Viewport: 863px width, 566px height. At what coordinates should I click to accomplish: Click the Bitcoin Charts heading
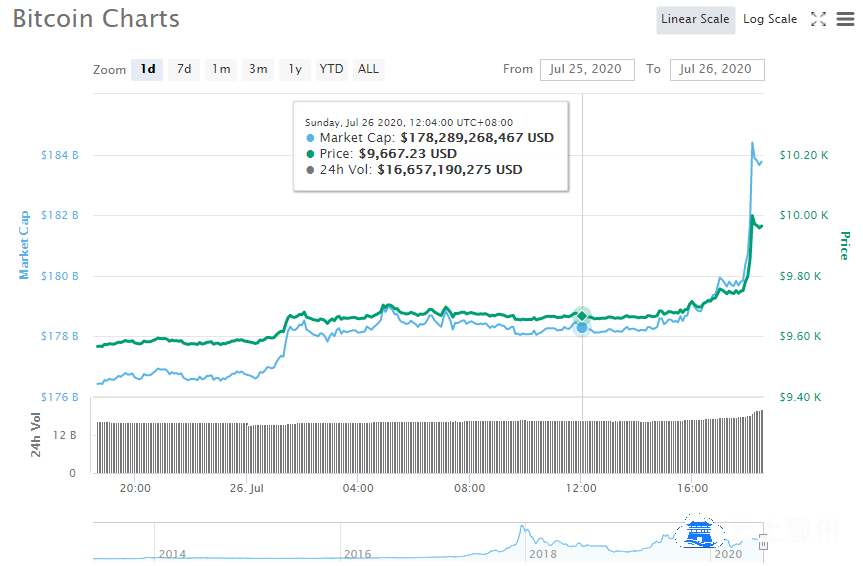(x=96, y=19)
